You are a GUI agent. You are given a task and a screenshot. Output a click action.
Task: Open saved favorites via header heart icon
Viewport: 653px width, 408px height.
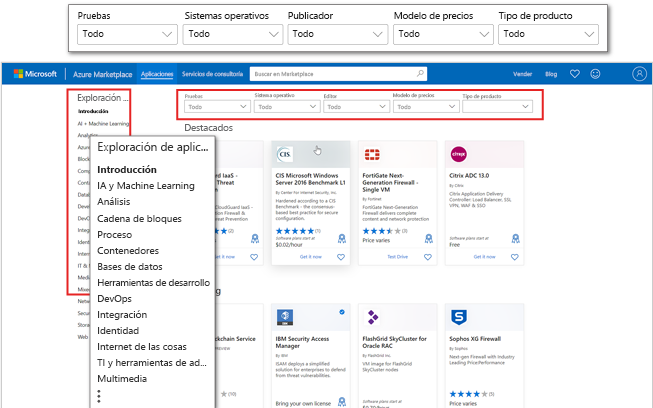point(575,74)
